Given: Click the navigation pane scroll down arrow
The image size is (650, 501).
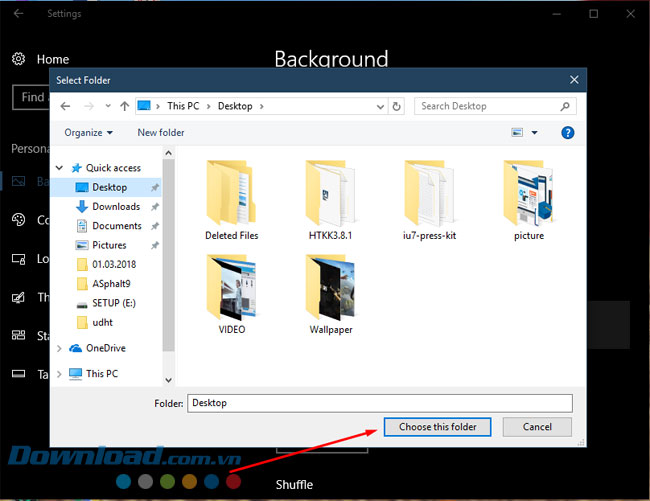Looking at the screenshot, I should pyautogui.click(x=168, y=380).
